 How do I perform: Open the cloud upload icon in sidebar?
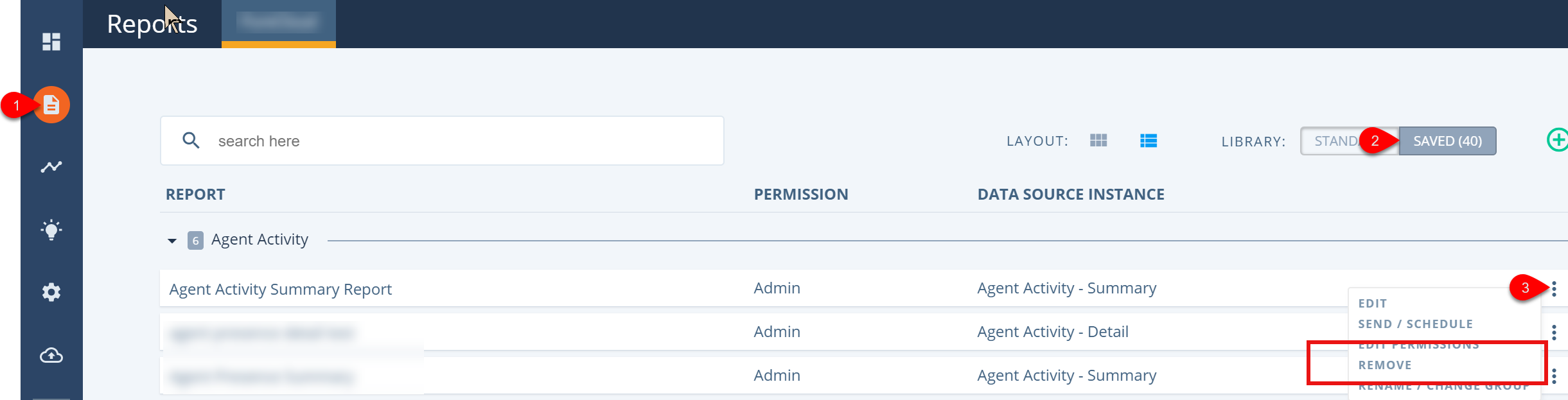51,355
